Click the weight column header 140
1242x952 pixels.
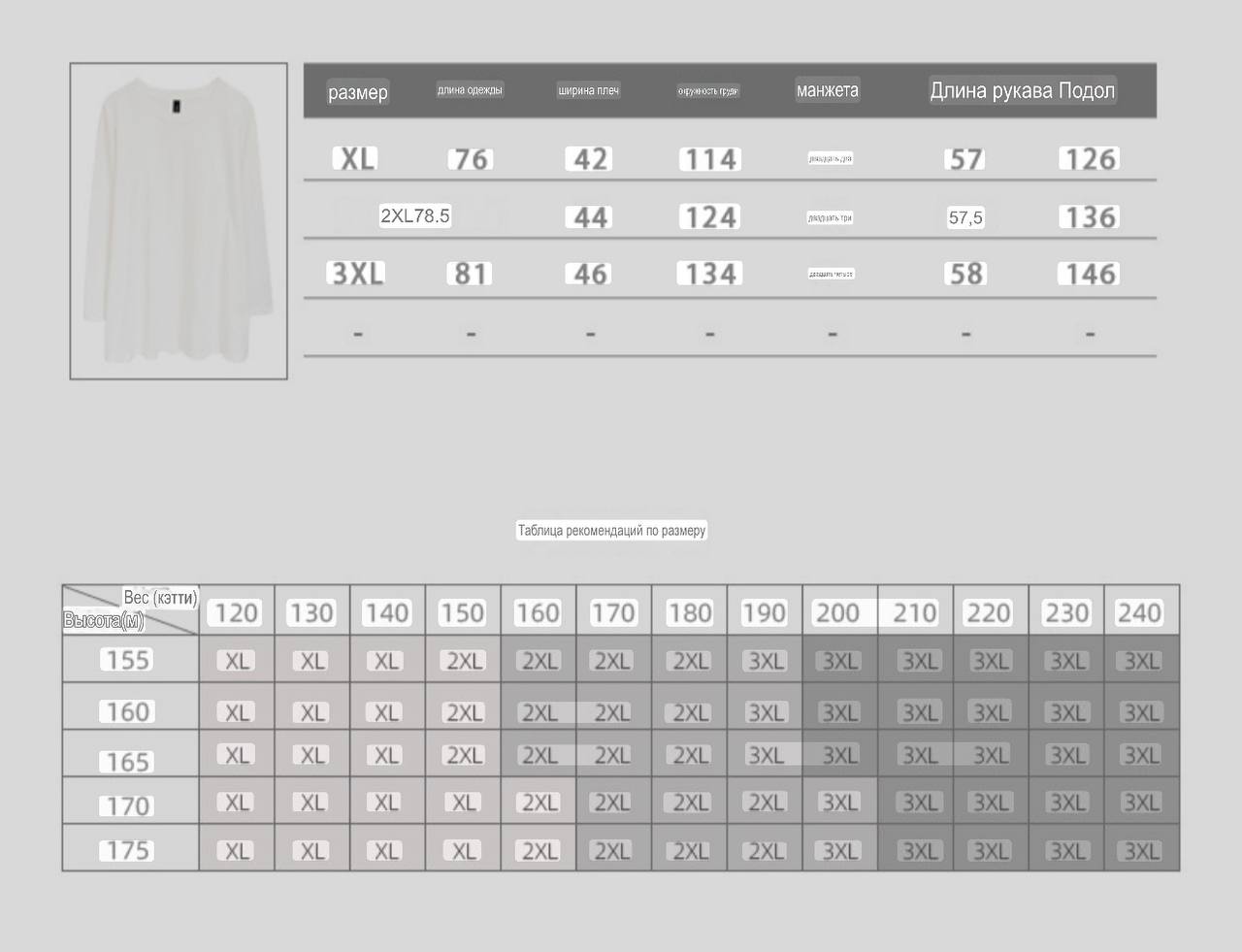[x=386, y=612]
